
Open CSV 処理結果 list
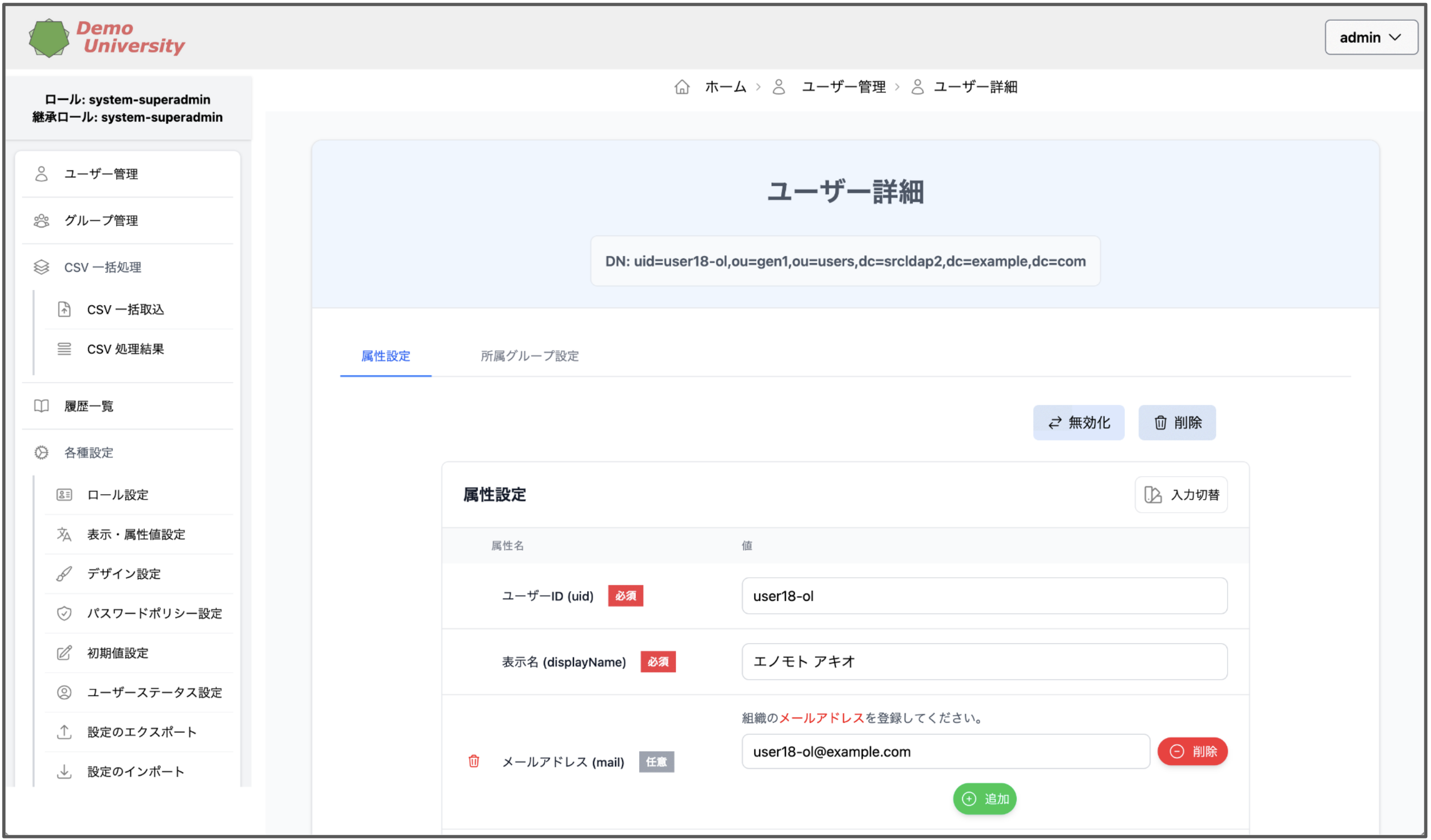tap(126, 350)
